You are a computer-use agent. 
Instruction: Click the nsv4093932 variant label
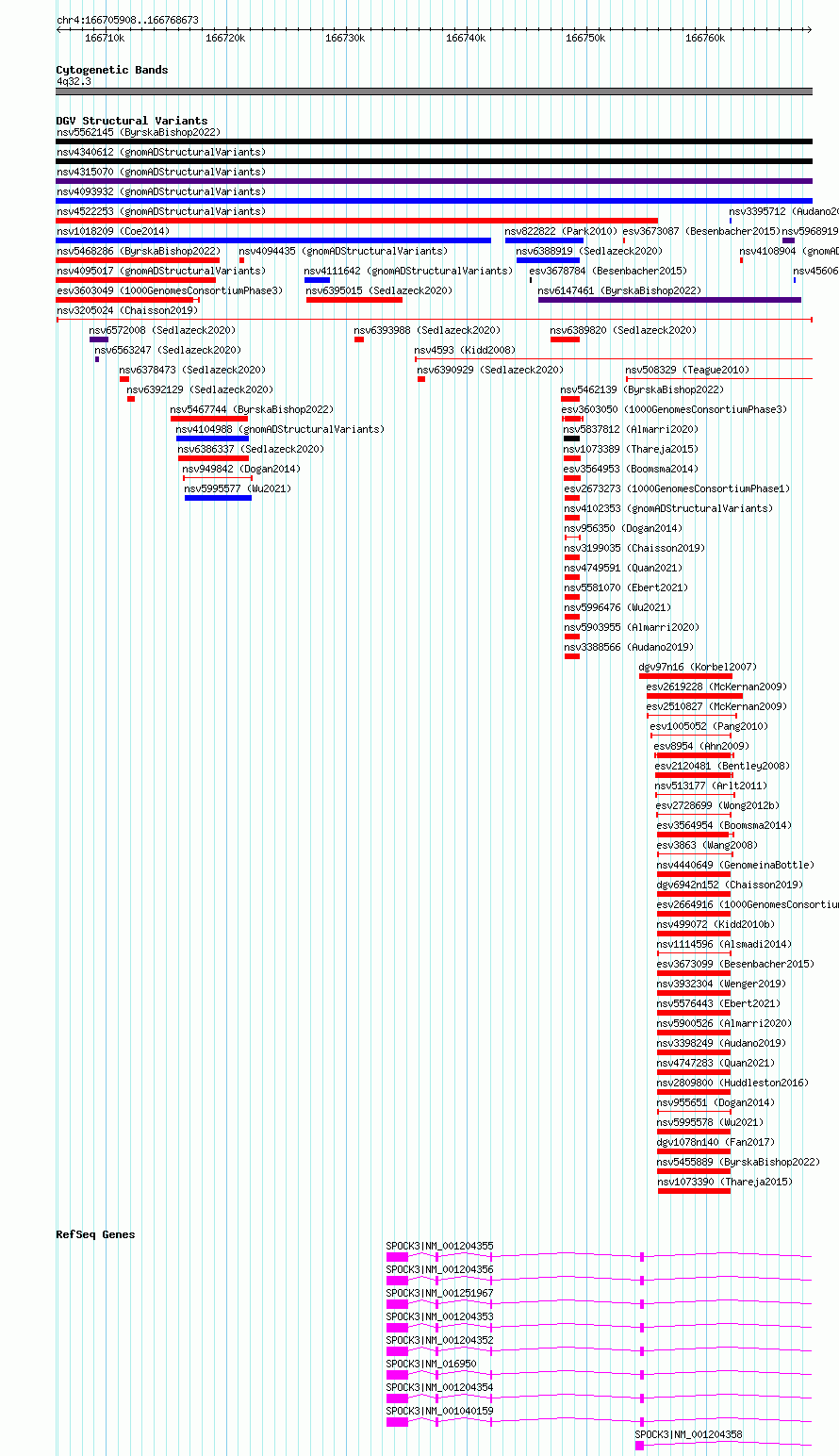click(x=161, y=192)
